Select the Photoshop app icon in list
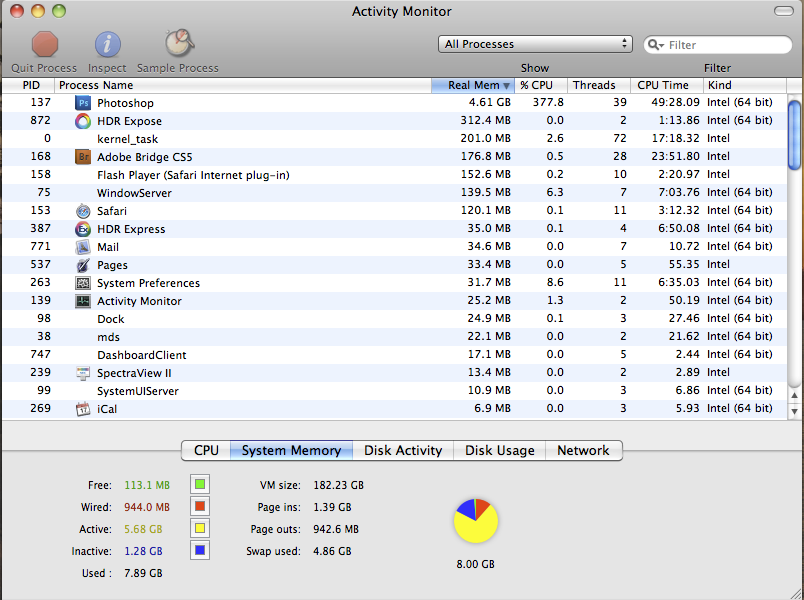Viewport: 804px width, 600px height. tap(83, 103)
